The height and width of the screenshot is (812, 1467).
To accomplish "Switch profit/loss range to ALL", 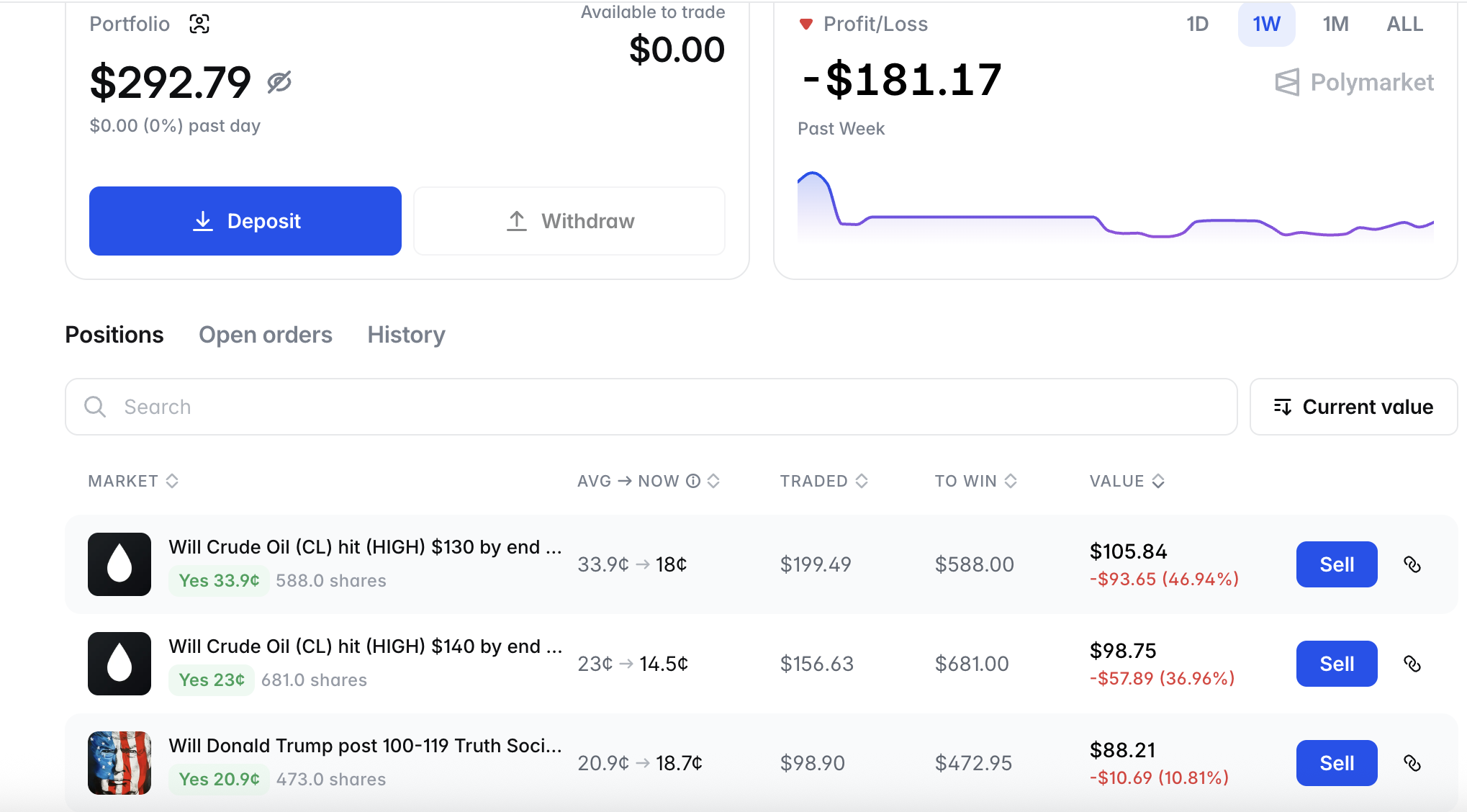I will pyautogui.click(x=1404, y=24).
